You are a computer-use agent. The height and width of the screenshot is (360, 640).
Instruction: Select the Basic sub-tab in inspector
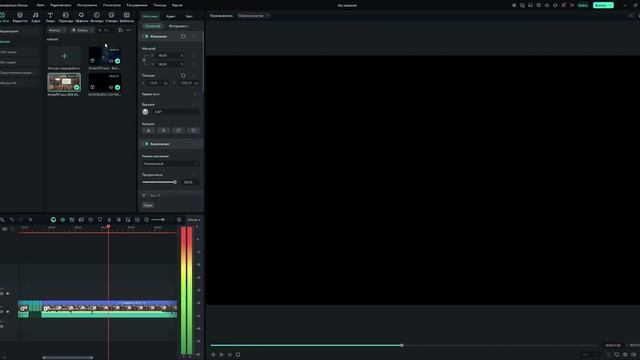(x=152, y=26)
